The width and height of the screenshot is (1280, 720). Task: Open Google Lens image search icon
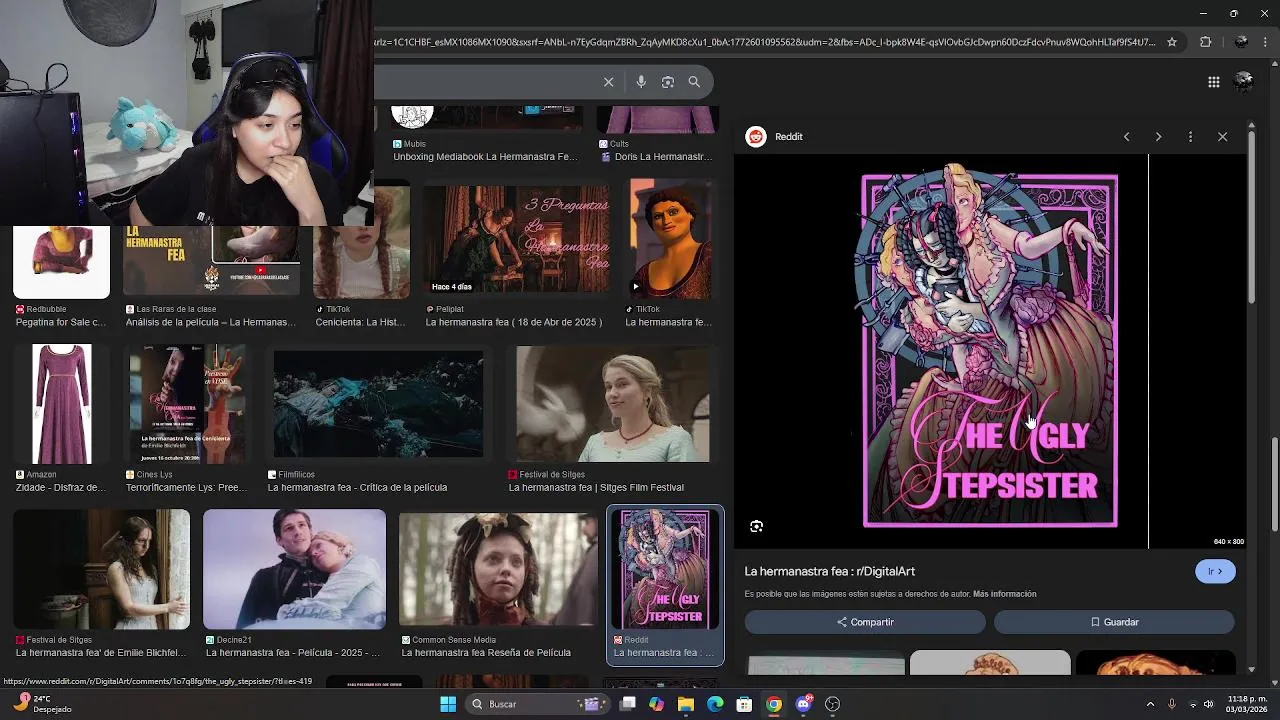point(668,82)
